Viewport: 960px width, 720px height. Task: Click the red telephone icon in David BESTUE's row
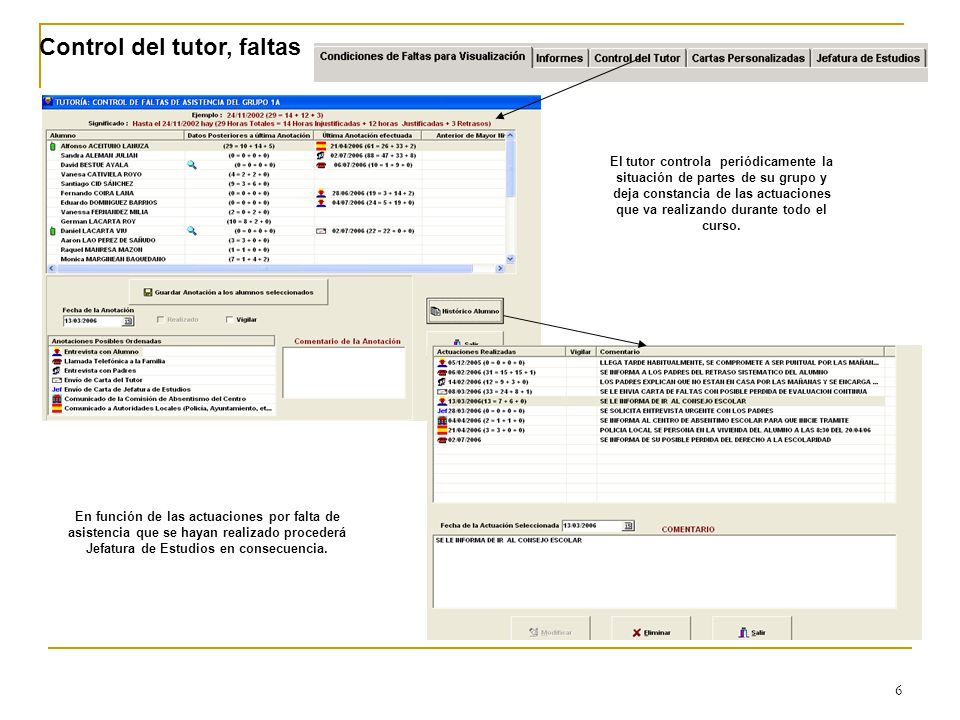(x=321, y=165)
